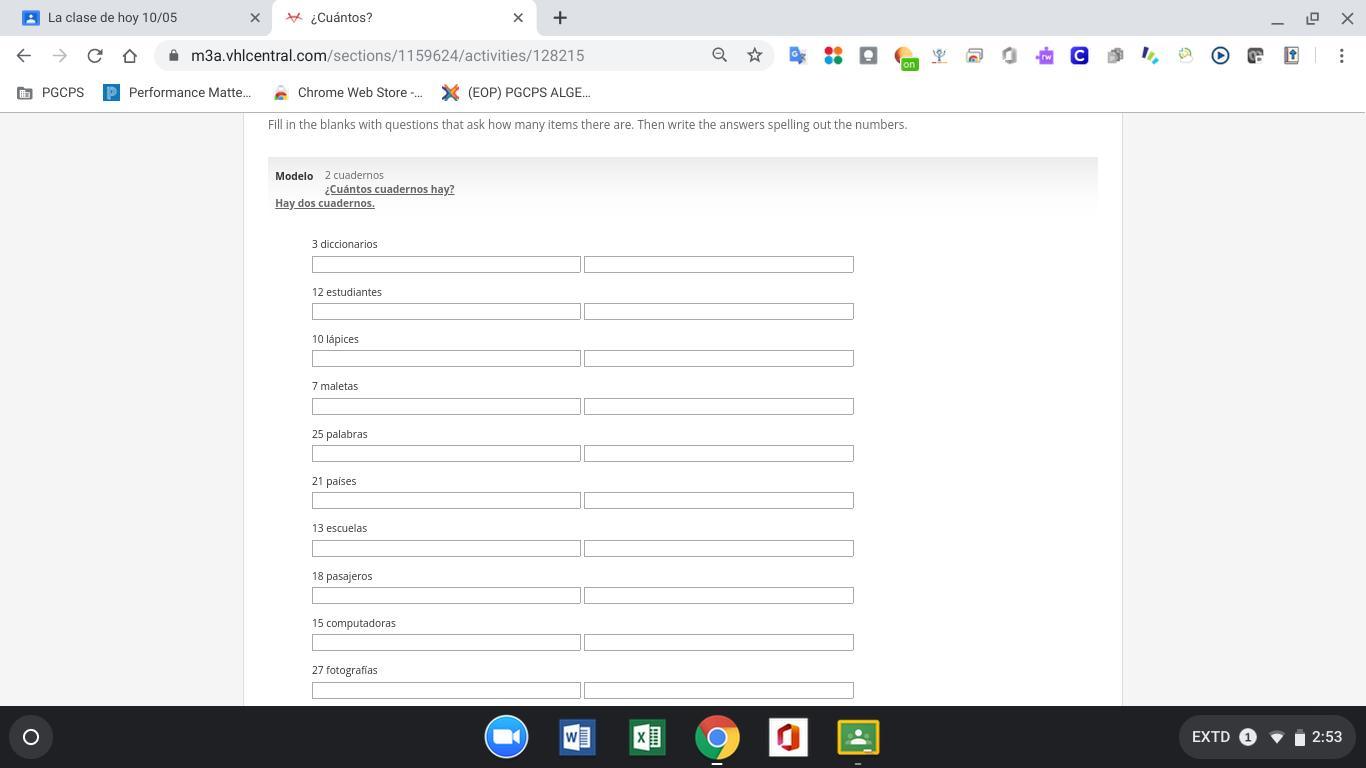Click the question field for 27 fotografías

click(446, 690)
